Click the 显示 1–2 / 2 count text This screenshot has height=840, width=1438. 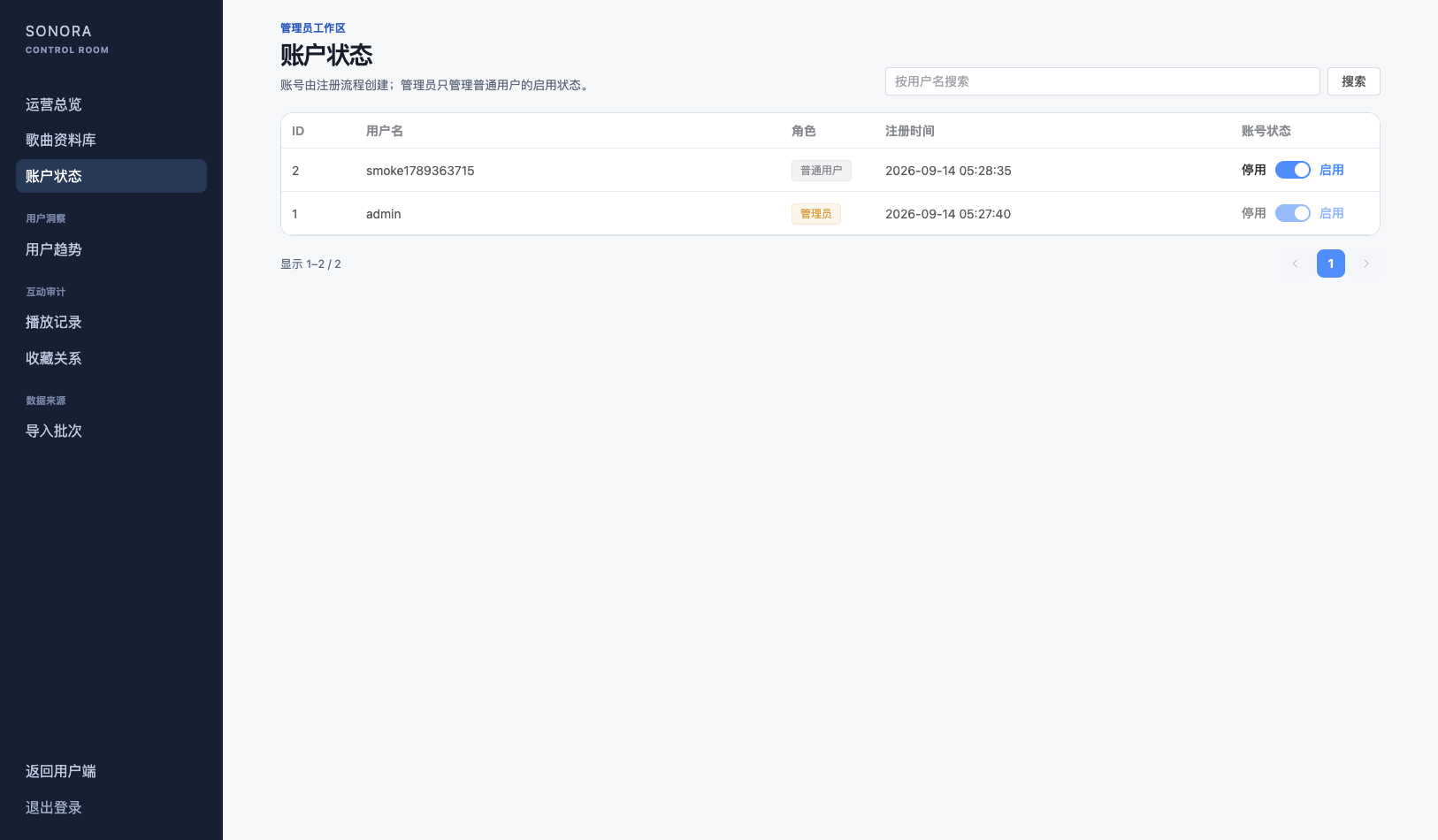click(310, 264)
